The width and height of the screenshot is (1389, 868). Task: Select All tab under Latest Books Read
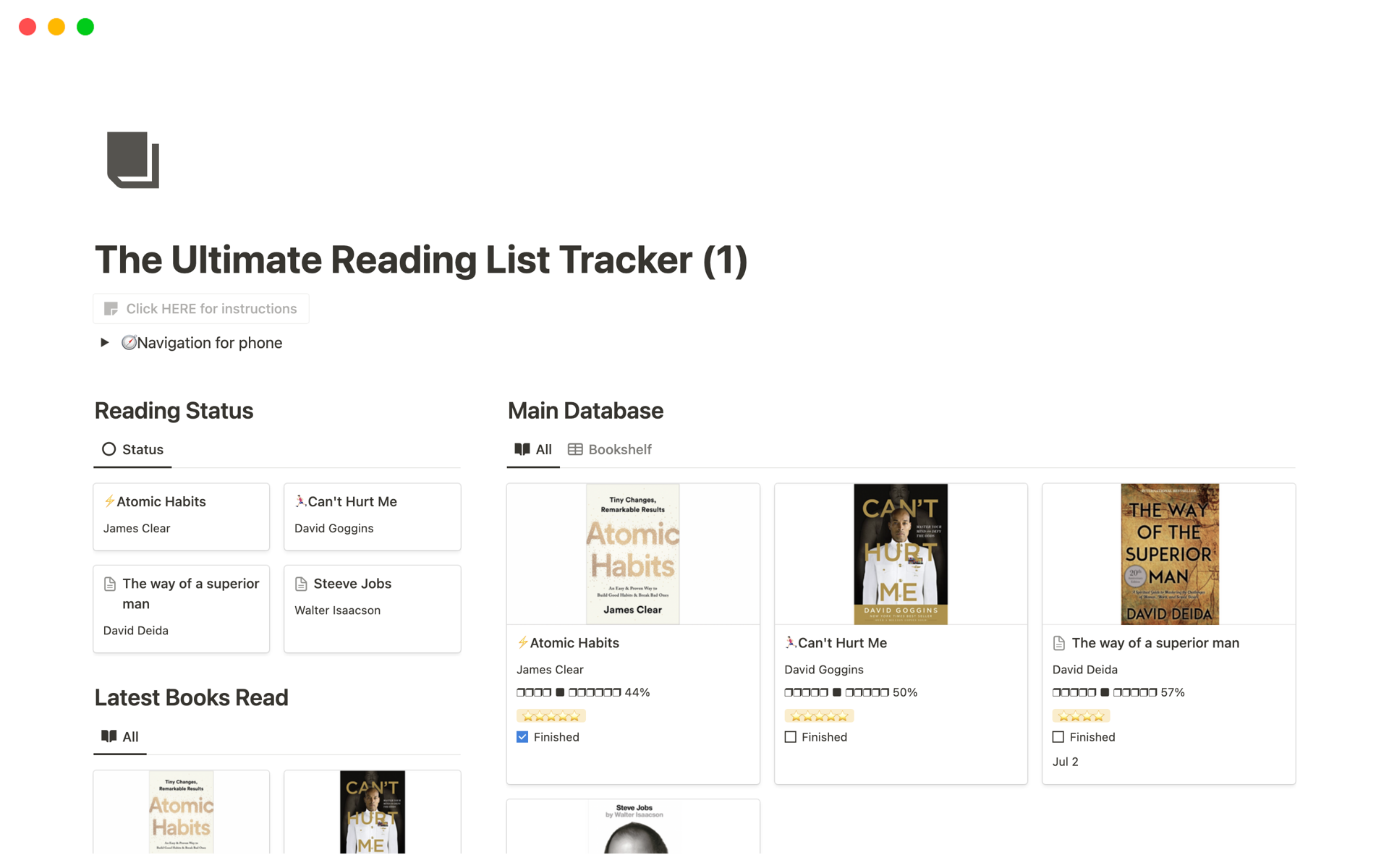click(121, 737)
